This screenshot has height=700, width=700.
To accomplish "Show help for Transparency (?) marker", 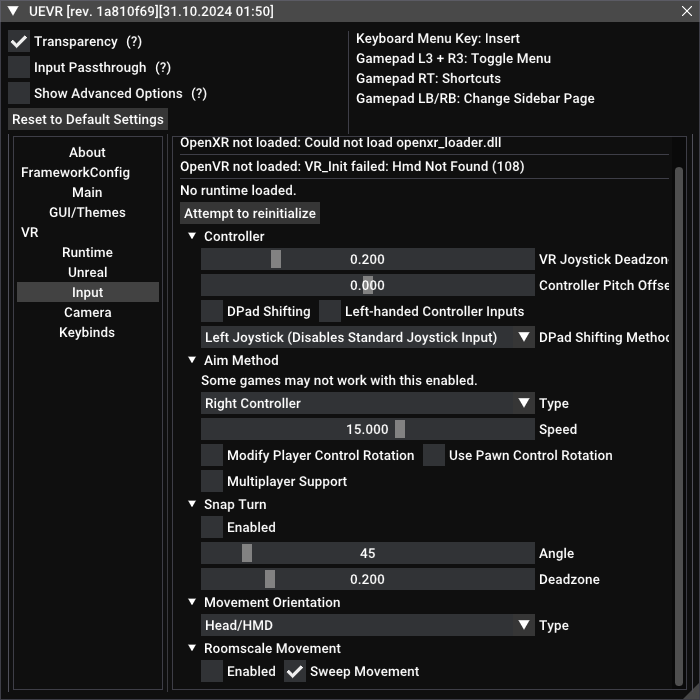I will coord(134,42).
